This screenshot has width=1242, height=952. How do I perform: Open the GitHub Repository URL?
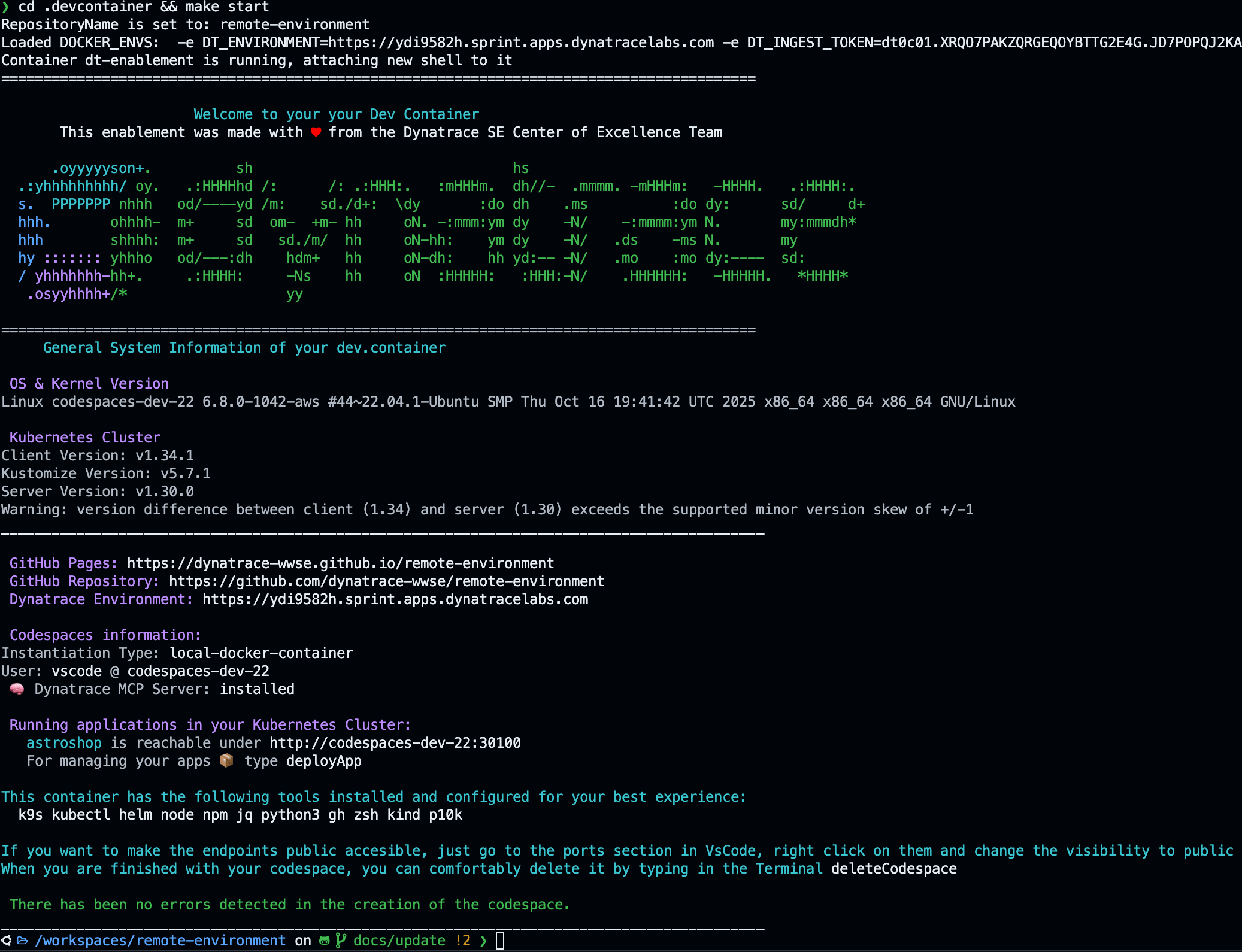386,581
